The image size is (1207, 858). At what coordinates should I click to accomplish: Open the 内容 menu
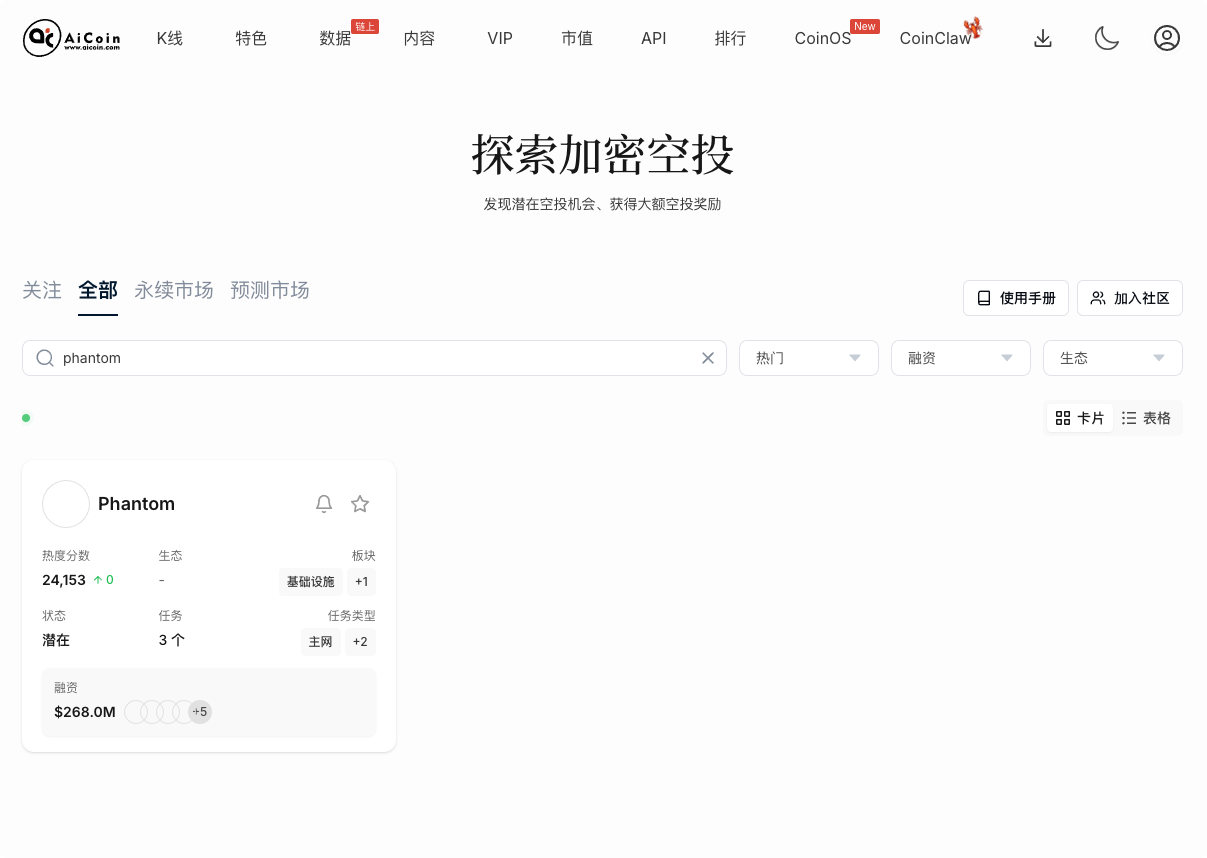(419, 39)
